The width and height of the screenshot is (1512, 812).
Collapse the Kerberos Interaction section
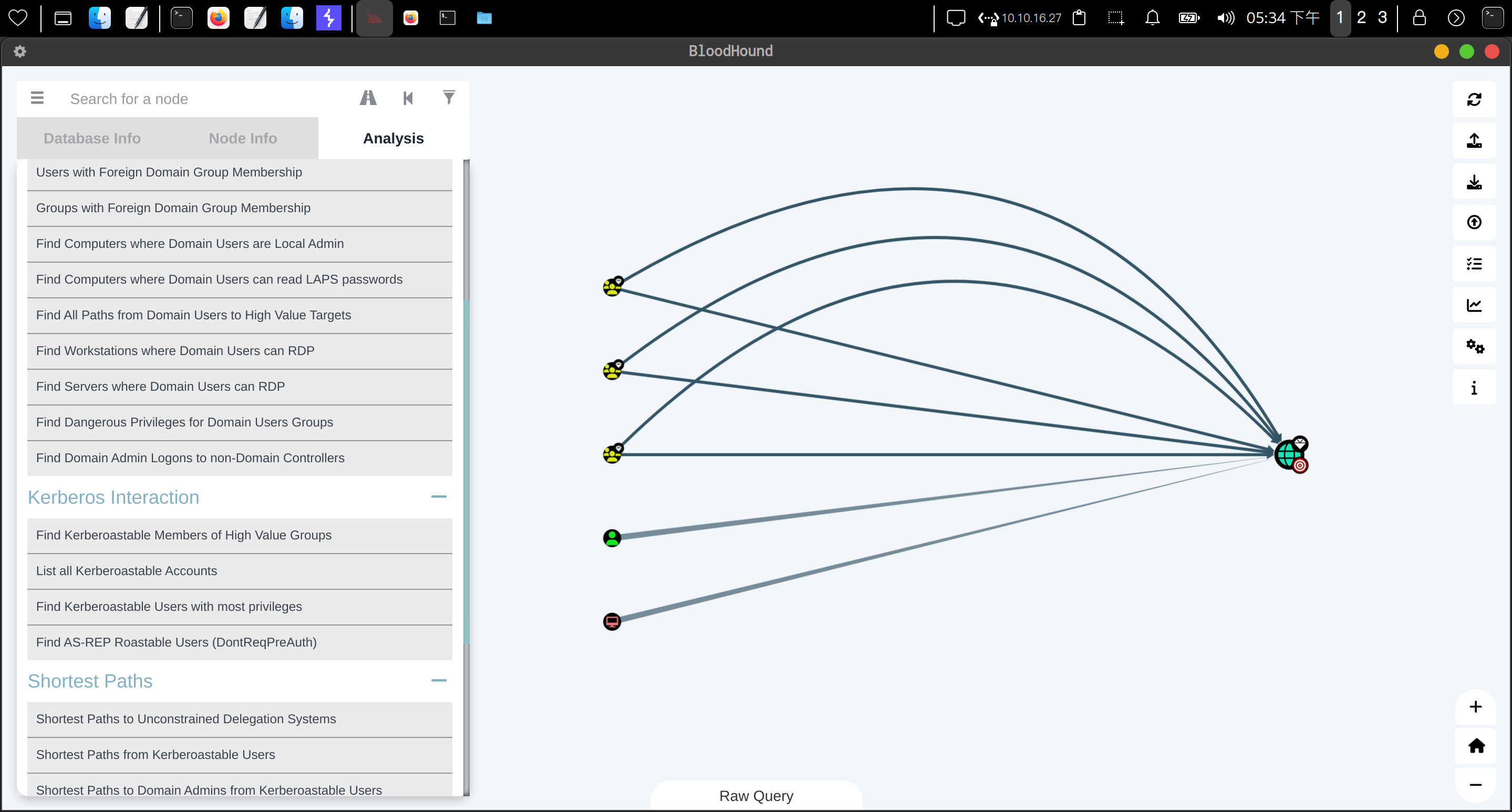tap(439, 497)
